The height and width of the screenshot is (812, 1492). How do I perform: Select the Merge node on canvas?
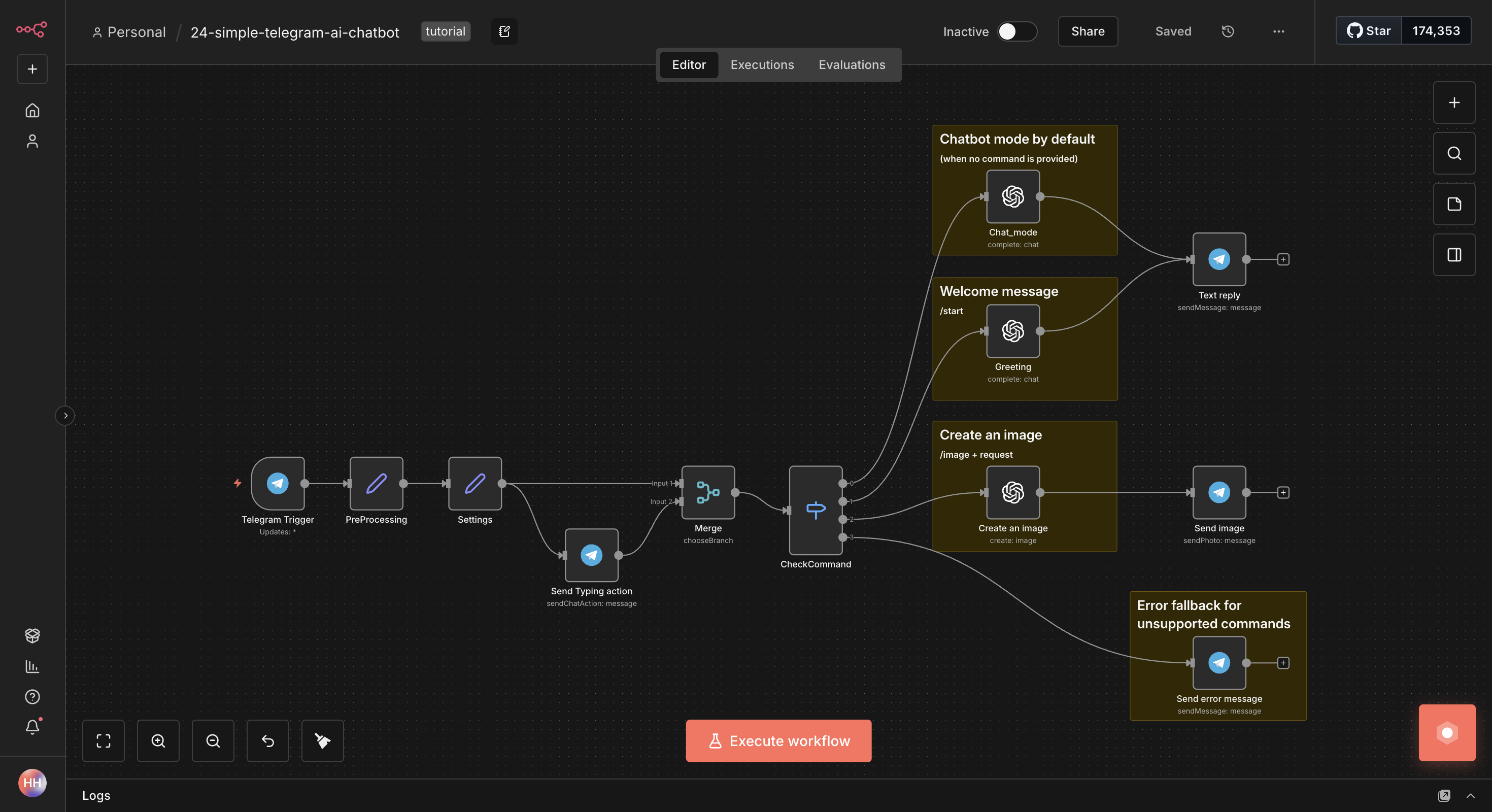[x=708, y=492]
